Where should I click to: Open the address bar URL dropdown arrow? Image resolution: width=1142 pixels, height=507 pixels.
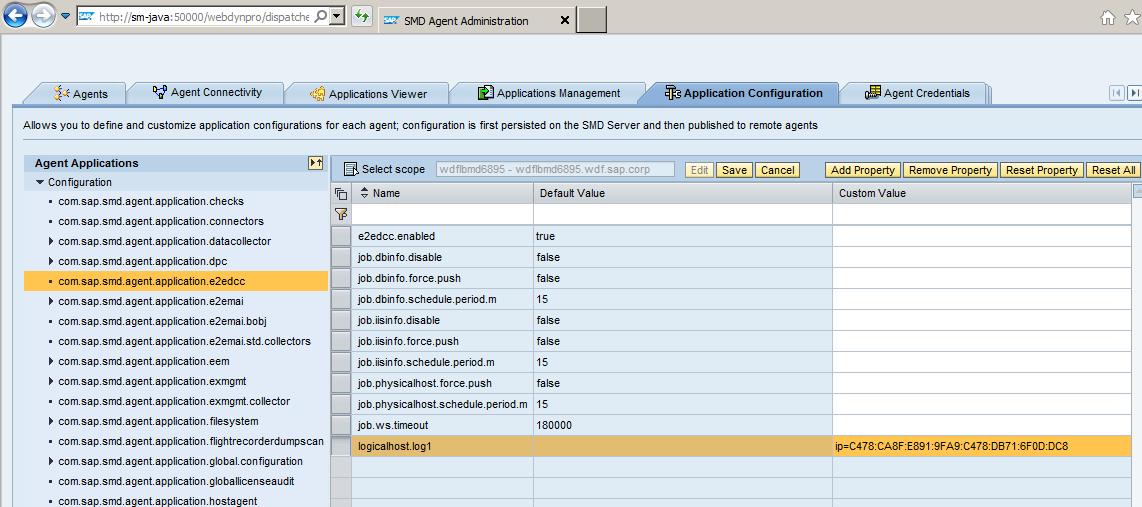pyautogui.click(x=337, y=16)
